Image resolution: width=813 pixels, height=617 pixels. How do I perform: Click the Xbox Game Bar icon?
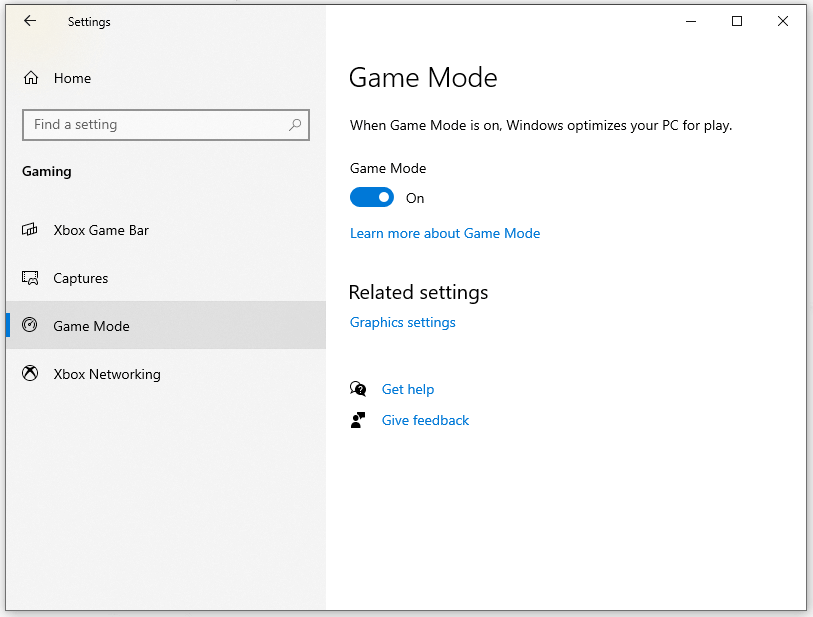(30, 230)
